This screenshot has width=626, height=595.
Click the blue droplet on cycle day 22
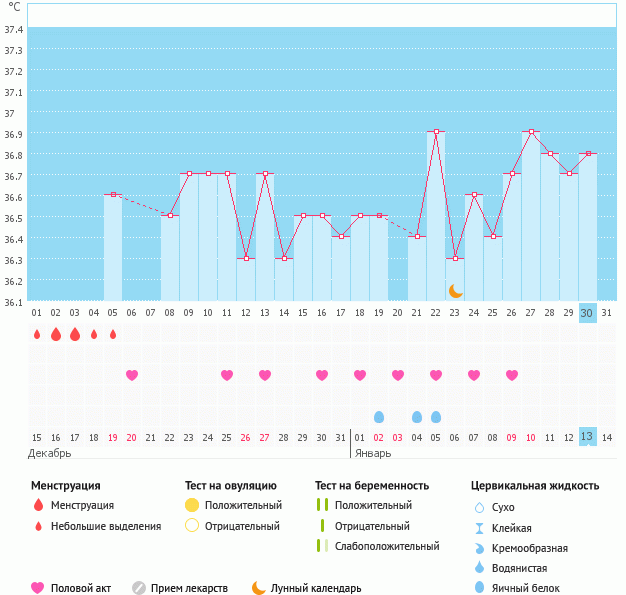click(x=436, y=416)
